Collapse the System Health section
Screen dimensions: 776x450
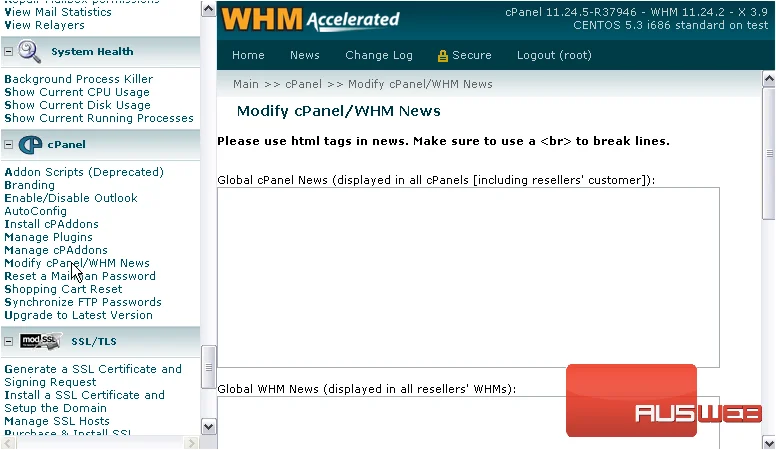coord(8,51)
